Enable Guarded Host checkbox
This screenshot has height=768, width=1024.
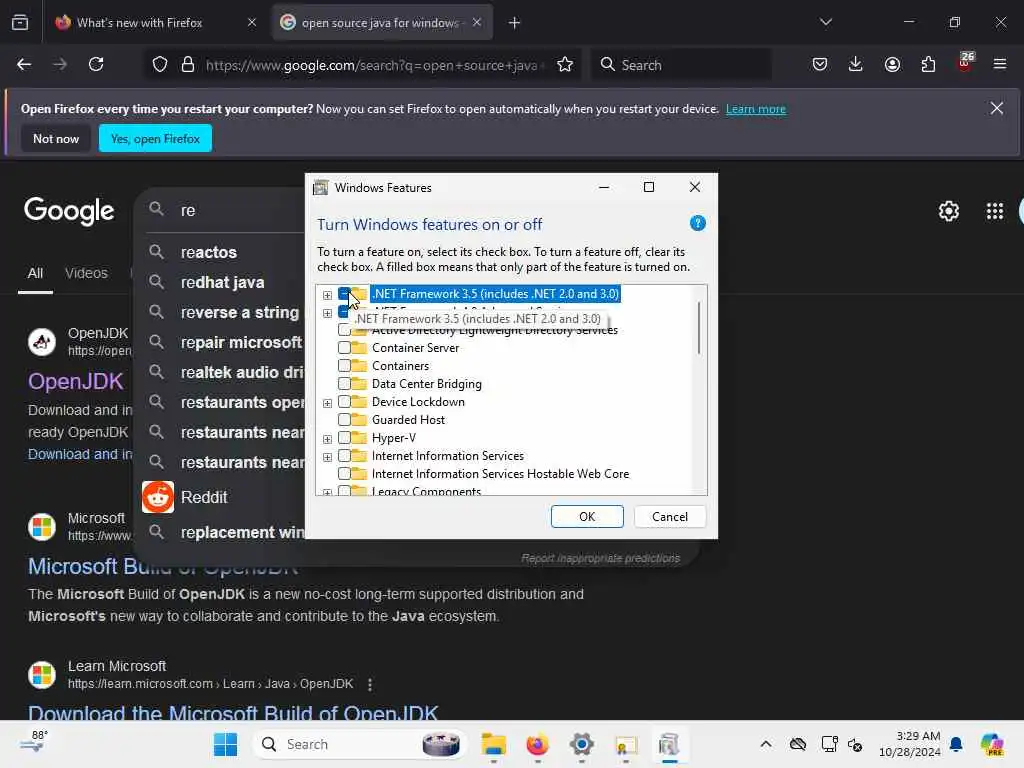point(344,419)
